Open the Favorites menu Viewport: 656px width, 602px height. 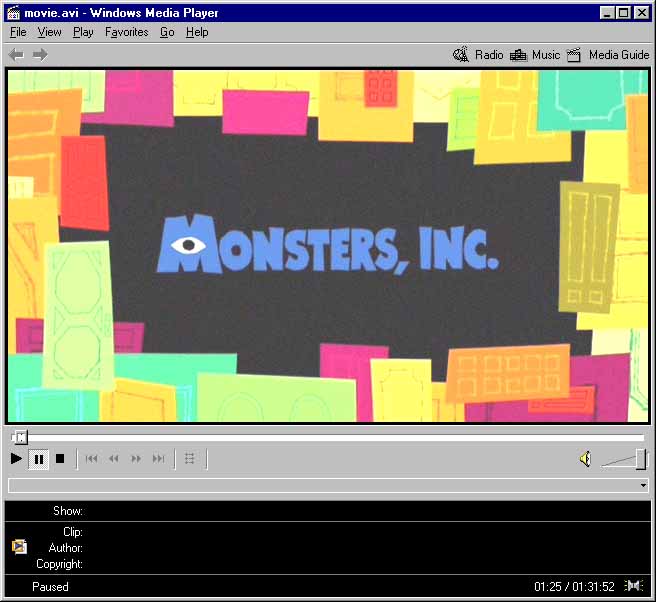pyautogui.click(x=126, y=32)
